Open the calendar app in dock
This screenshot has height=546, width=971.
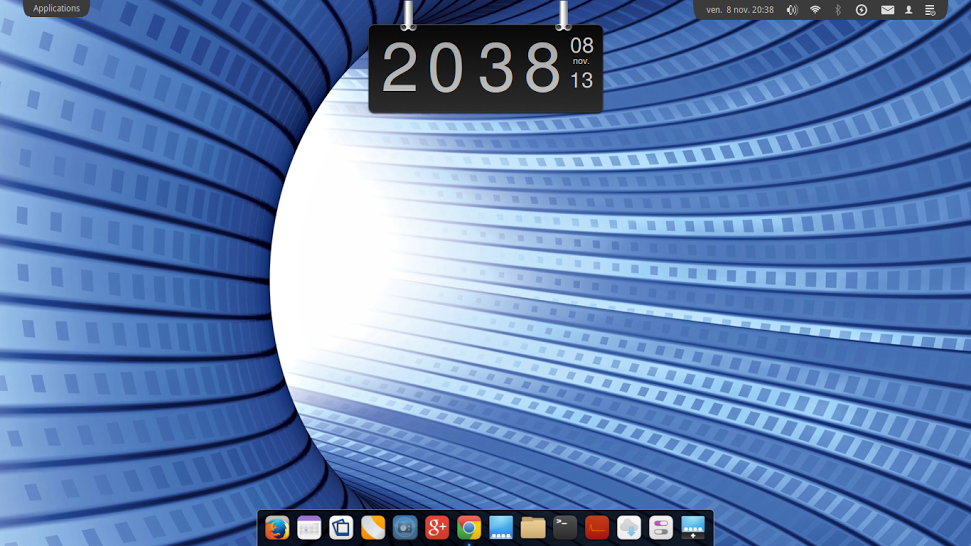click(309, 528)
